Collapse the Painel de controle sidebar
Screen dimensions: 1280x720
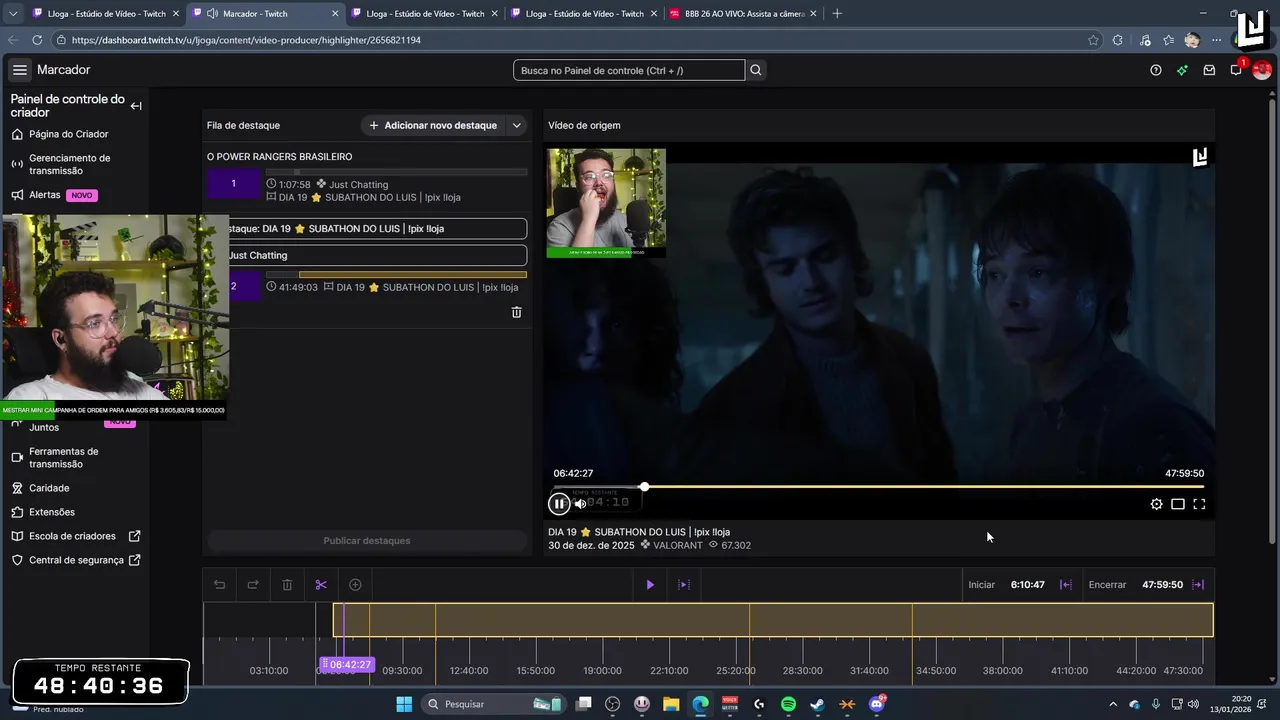click(136, 106)
